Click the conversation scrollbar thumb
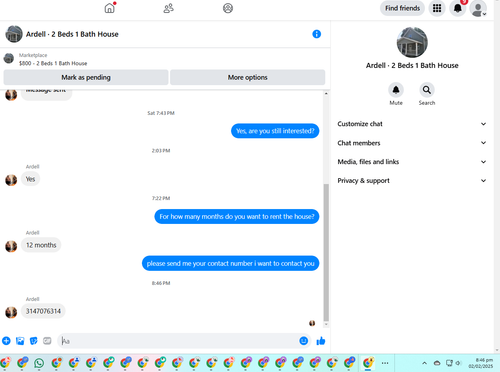500x372 pixels. coord(326,252)
